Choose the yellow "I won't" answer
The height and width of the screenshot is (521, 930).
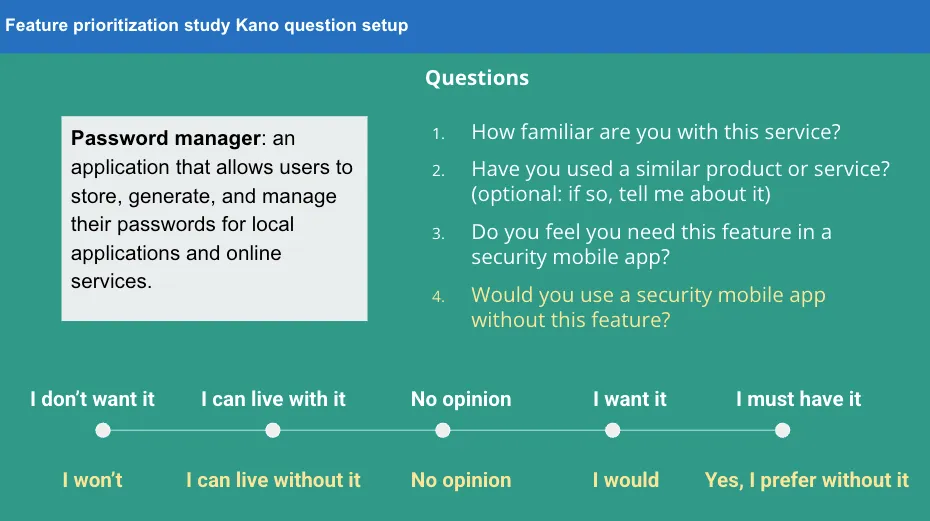coord(92,480)
